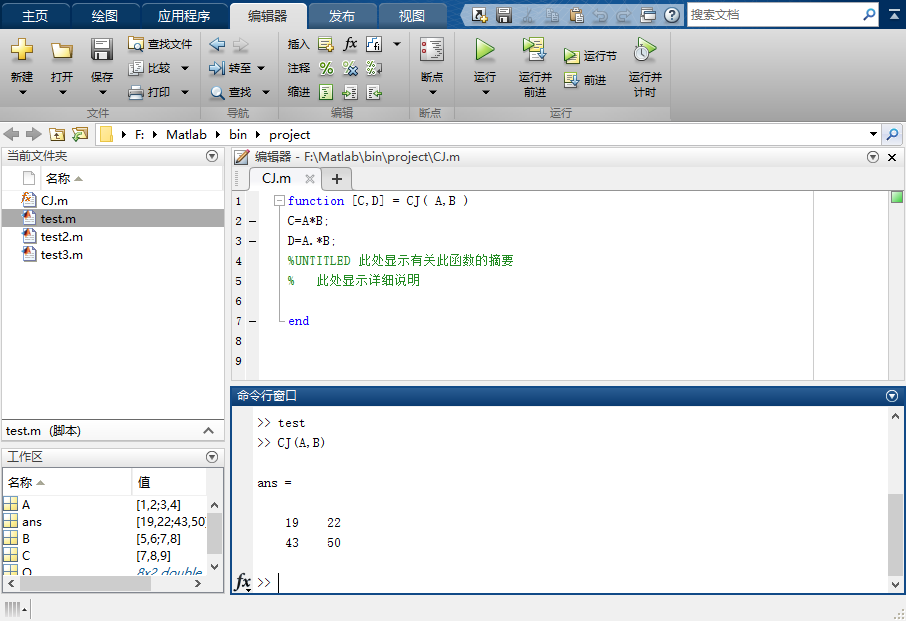Apply smart indent icon

326,92
